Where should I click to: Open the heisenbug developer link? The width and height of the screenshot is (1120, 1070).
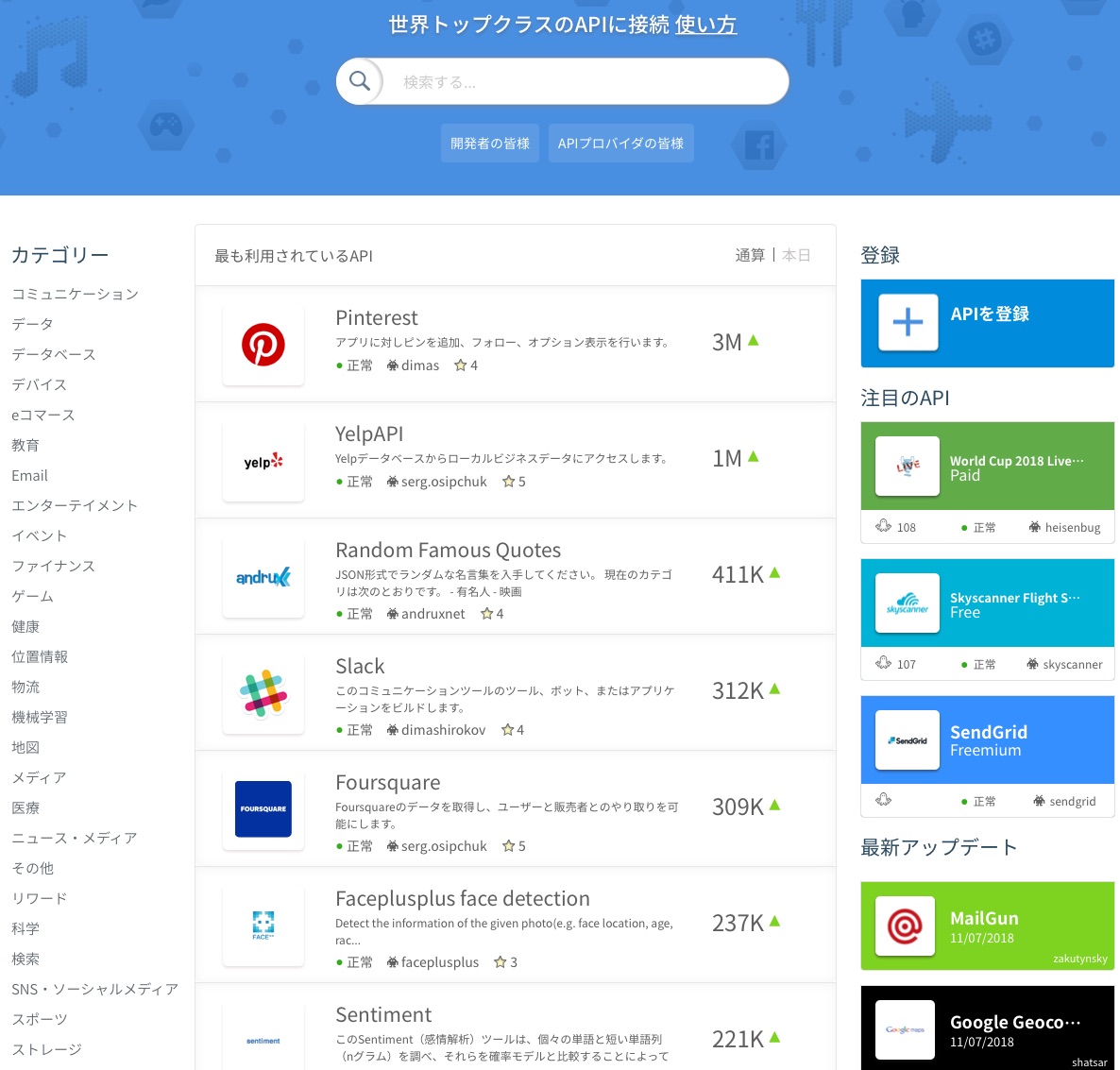pyautogui.click(x=1072, y=527)
